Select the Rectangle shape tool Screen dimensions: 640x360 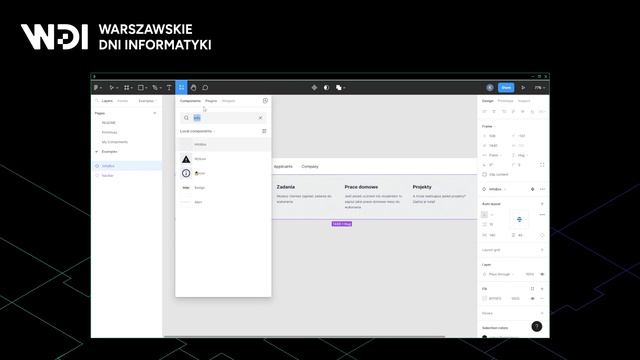pyautogui.click(x=140, y=88)
